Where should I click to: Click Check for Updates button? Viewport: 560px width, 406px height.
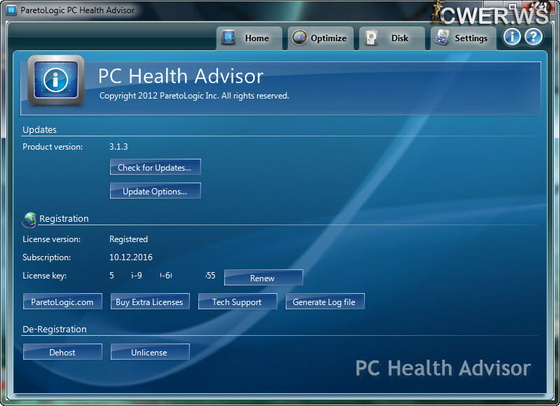[x=155, y=167]
